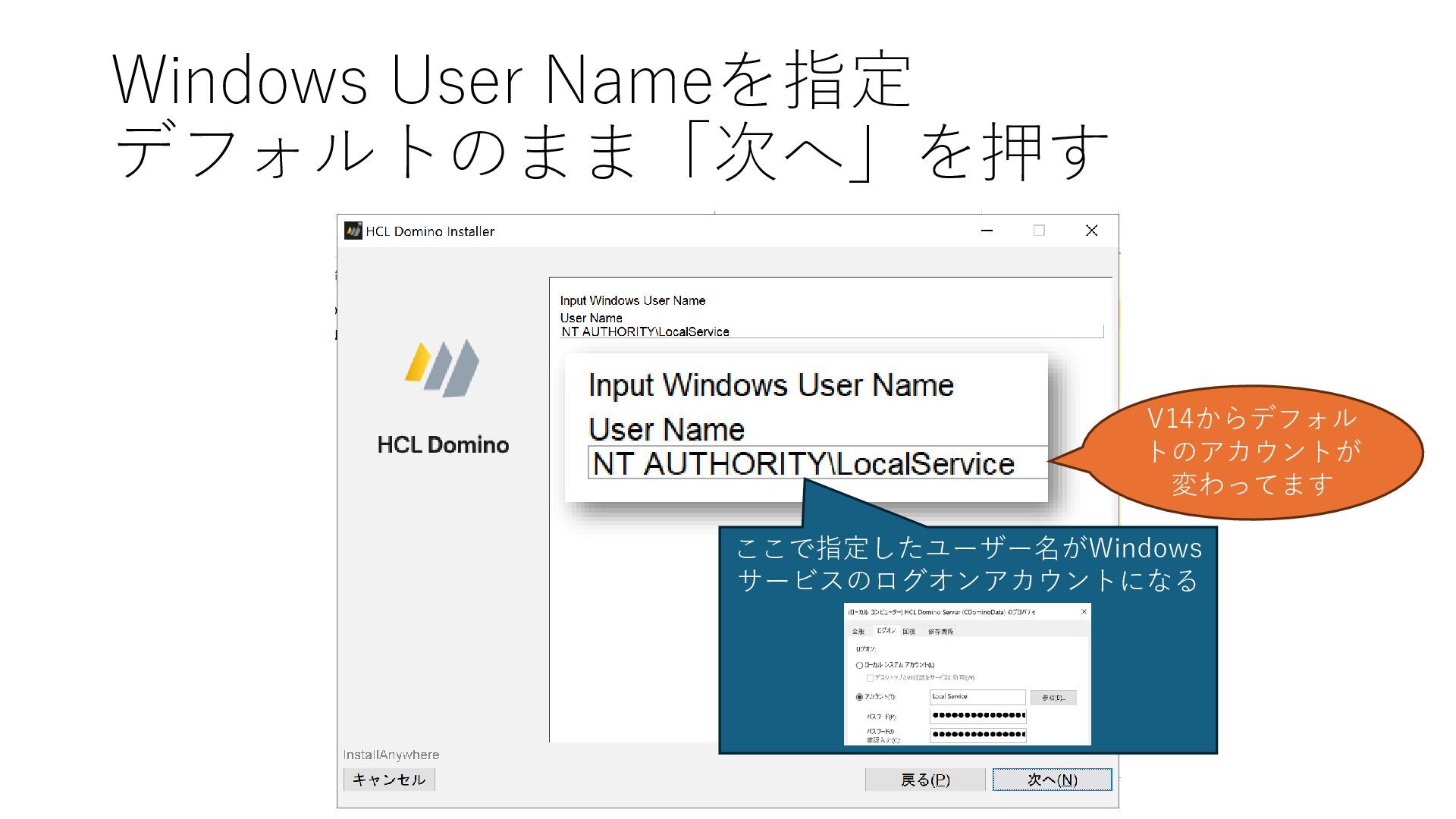Click the Local Service account field

(x=977, y=697)
